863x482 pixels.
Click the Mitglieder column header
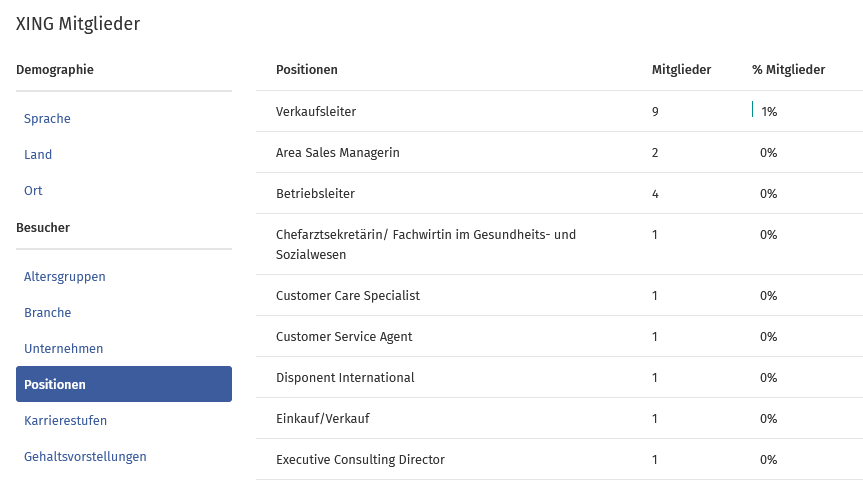point(681,70)
